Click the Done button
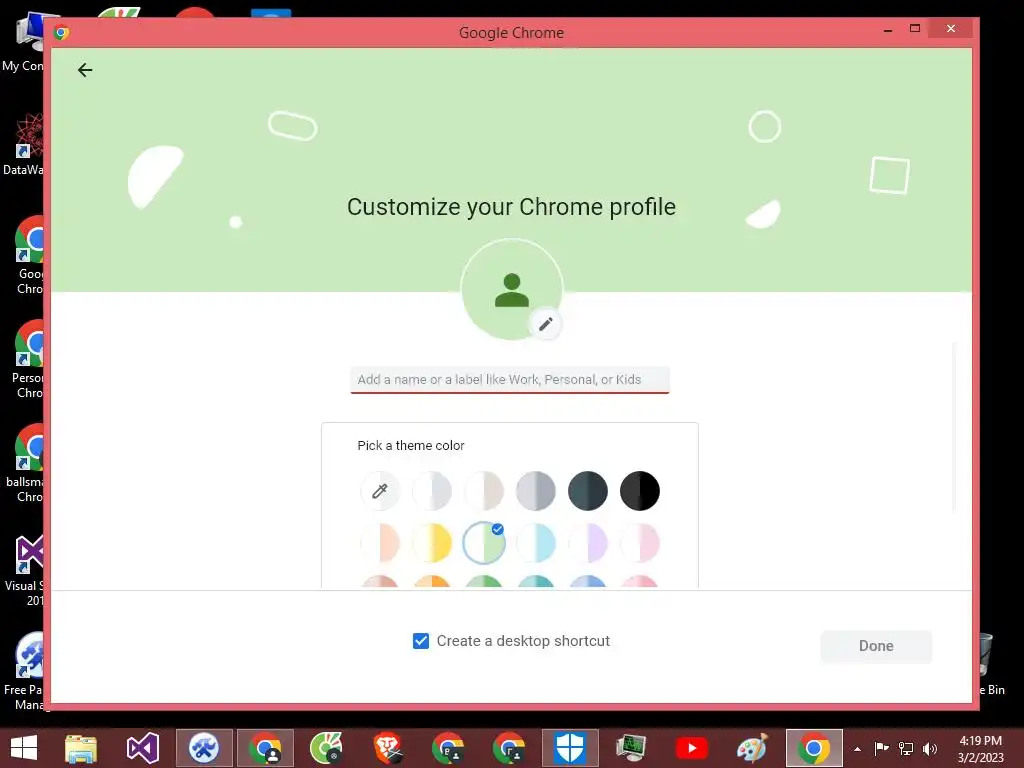 [x=876, y=646]
